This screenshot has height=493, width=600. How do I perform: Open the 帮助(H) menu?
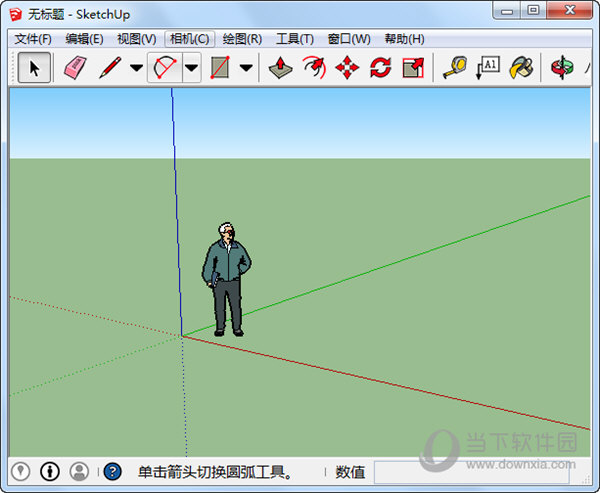pos(404,39)
